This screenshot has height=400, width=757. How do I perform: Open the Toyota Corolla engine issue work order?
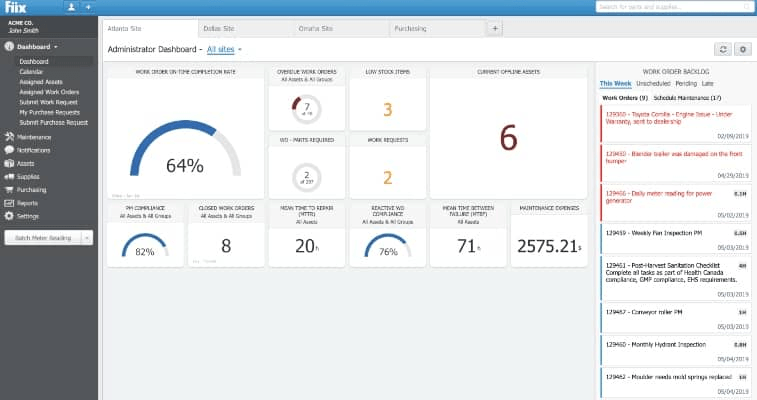coord(675,124)
